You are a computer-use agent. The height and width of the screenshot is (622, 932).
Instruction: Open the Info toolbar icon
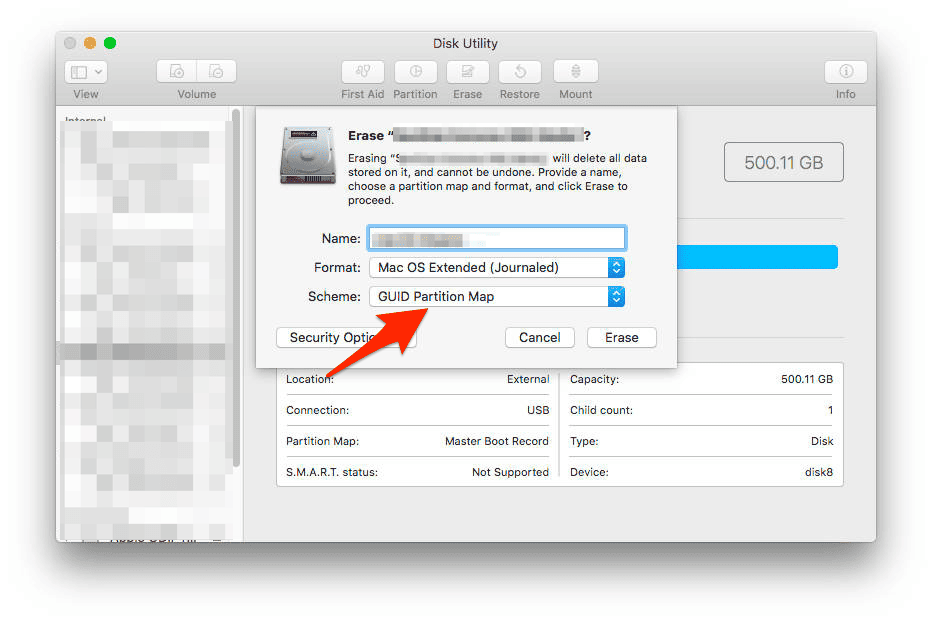(845, 72)
